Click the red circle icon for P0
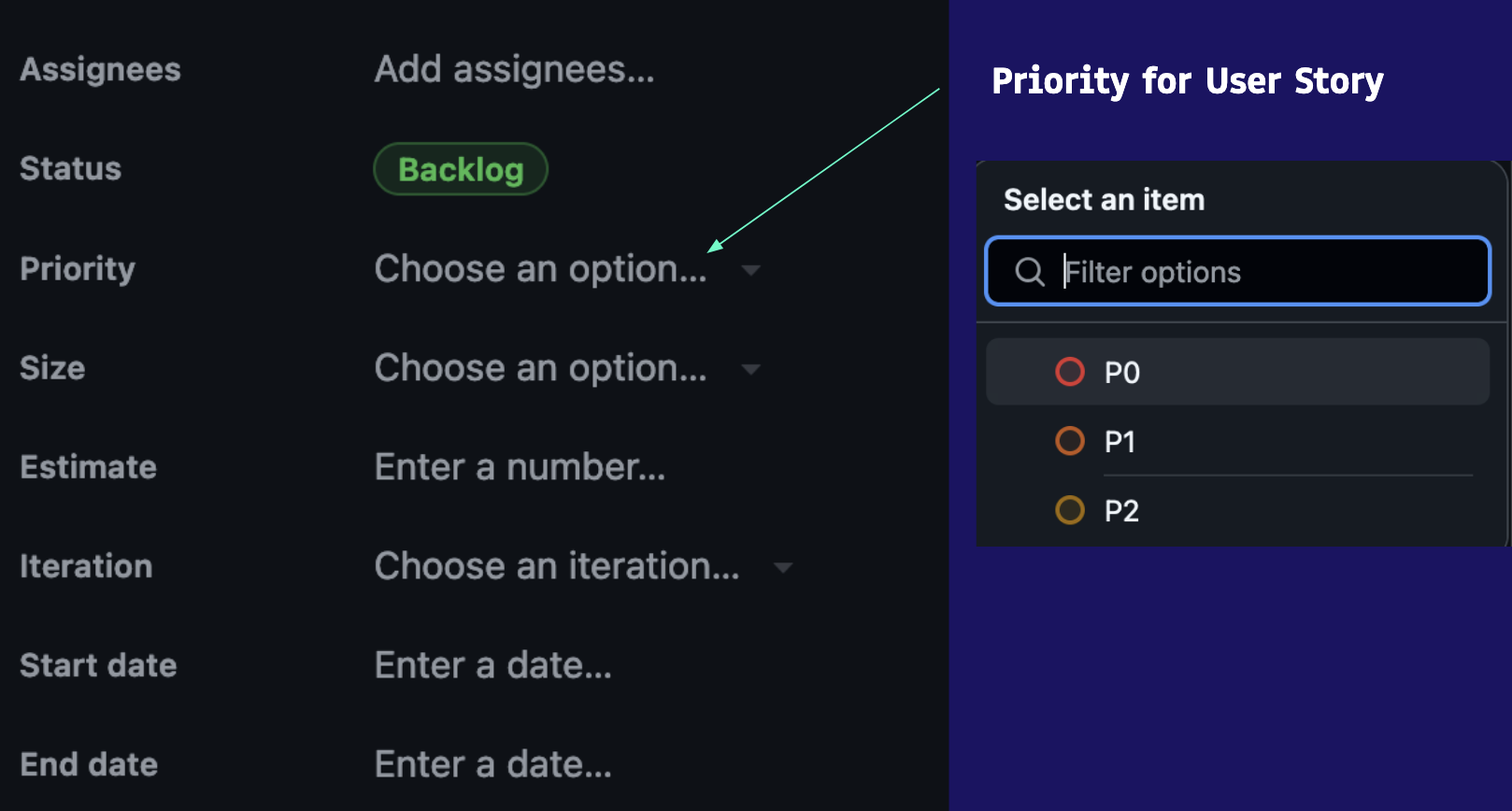The height and width of the screenshot is (811, 1512). 1070,372
